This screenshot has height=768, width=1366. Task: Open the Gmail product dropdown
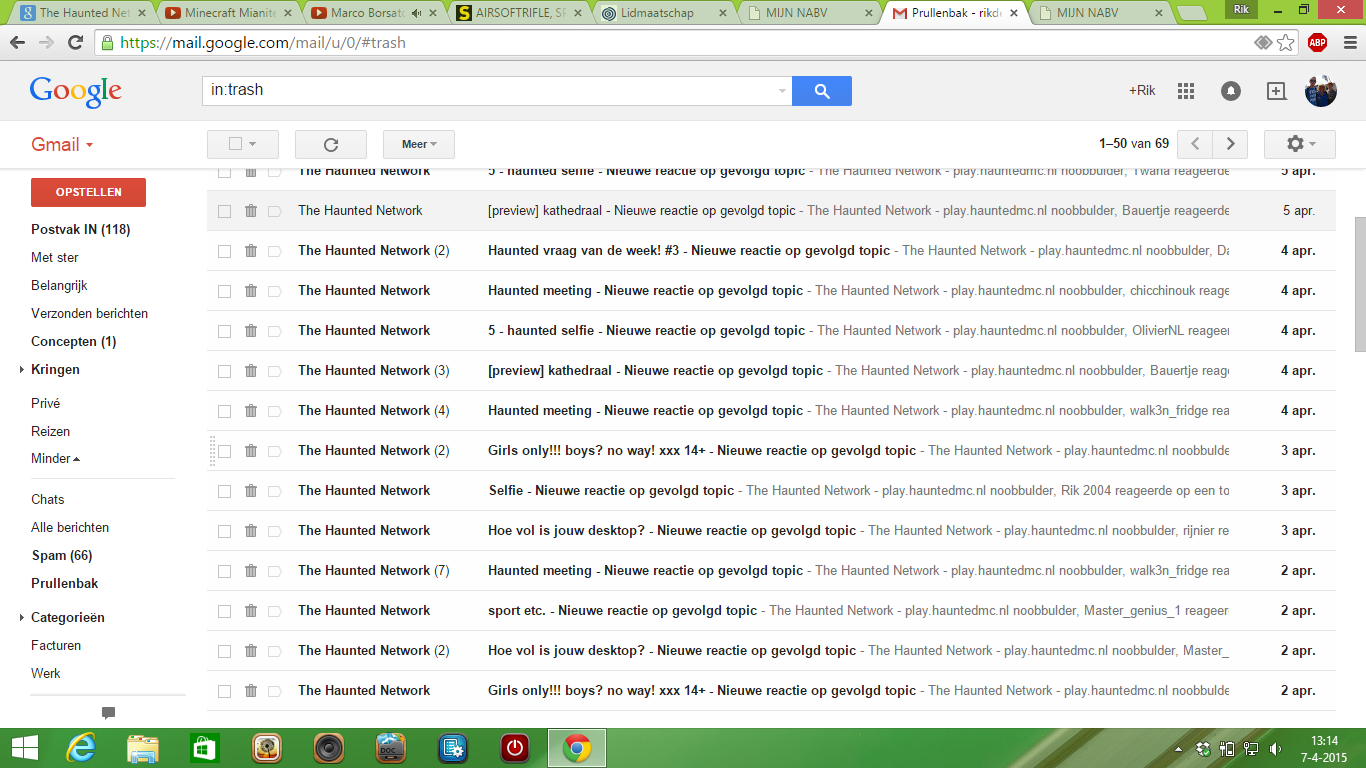coord(62,145)
